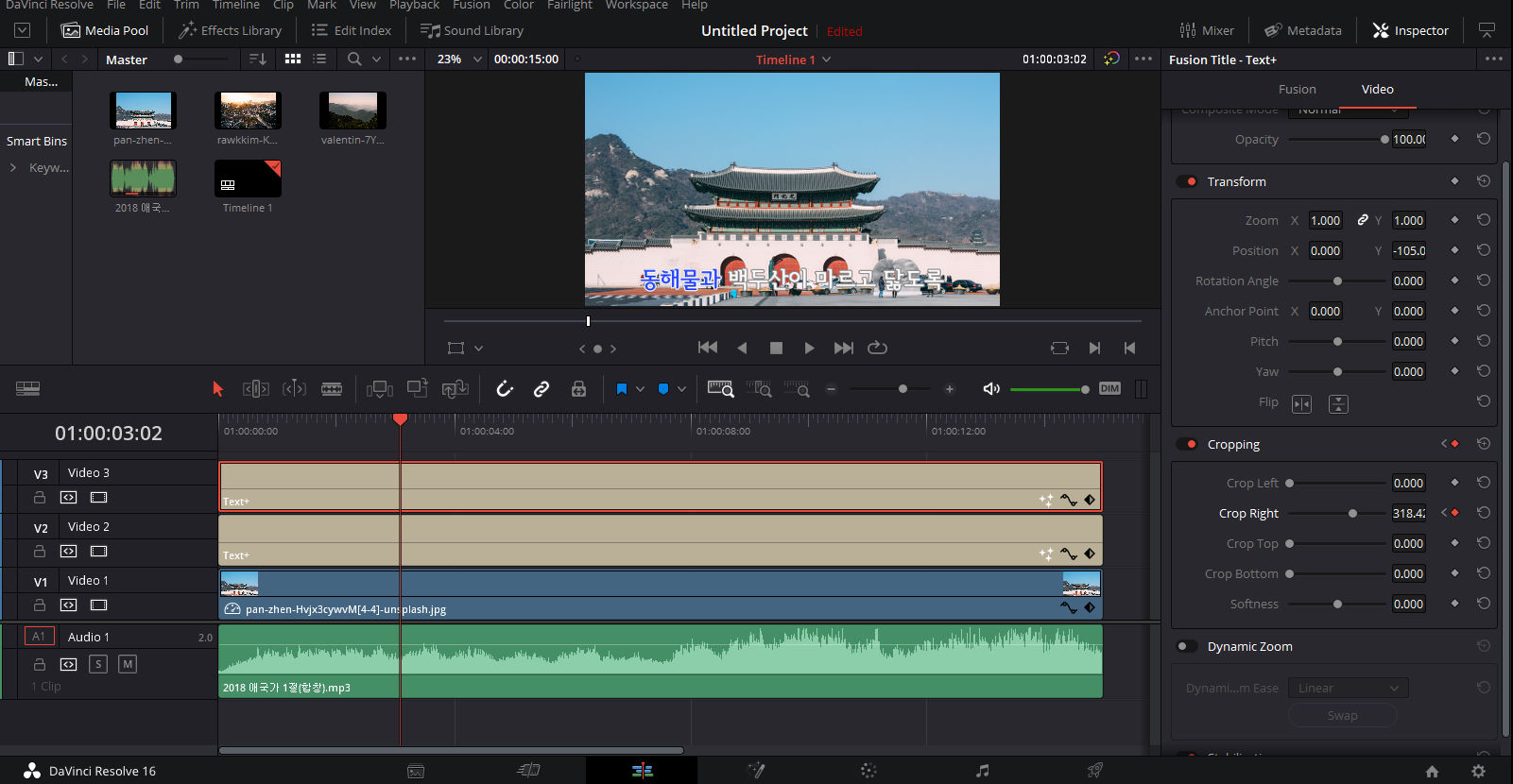Adjust the Crop Right slider
1513x784 pixels.
click(1338, 513)
